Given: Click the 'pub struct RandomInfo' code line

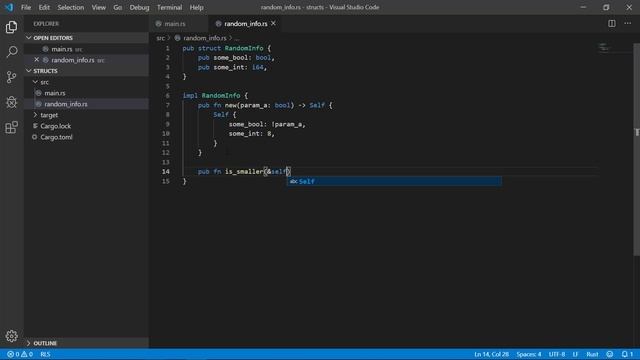Looking at the screenshot, I should 227,48.
